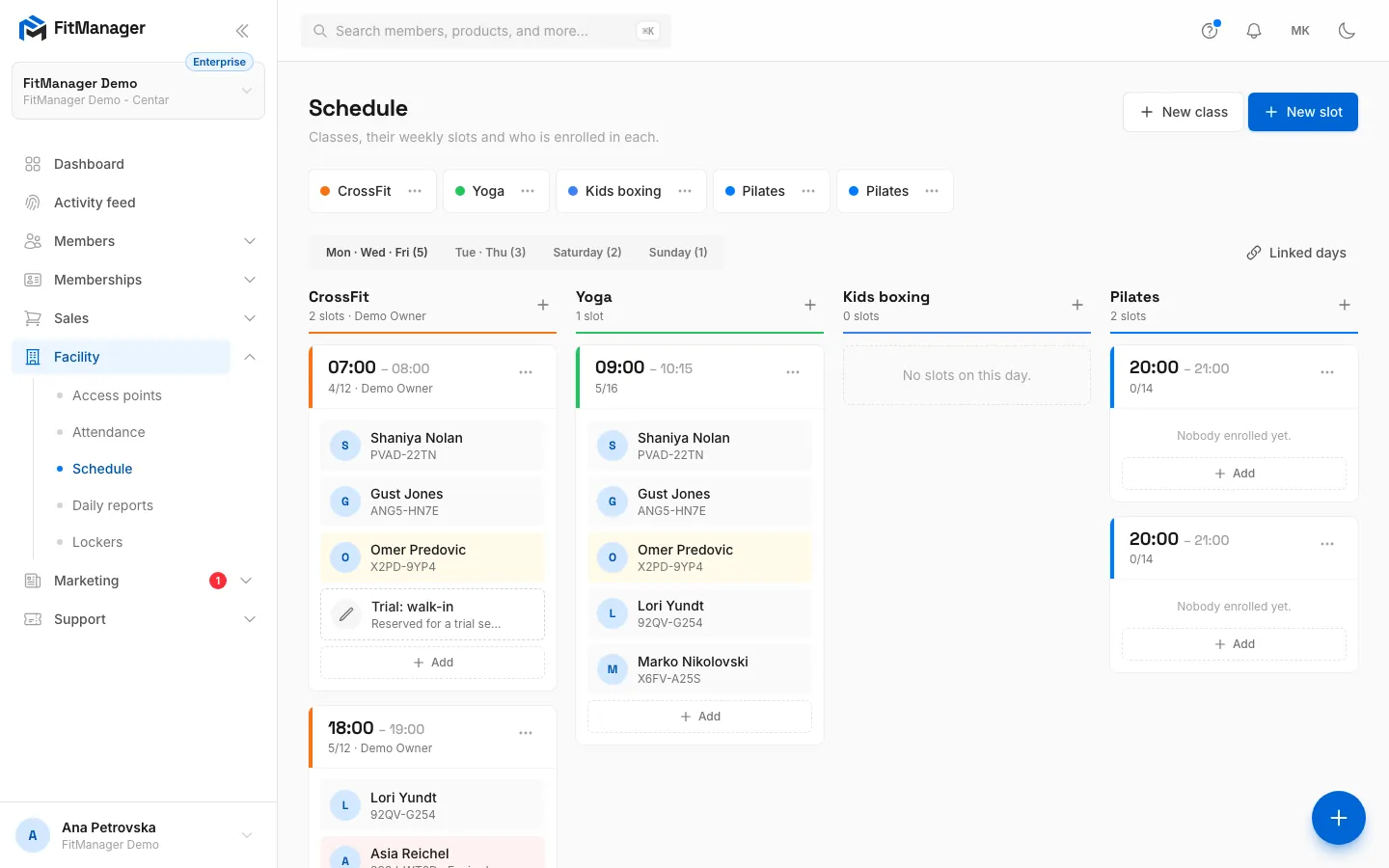
Task: Click the New class button
Action: (x=1184, y=112)
